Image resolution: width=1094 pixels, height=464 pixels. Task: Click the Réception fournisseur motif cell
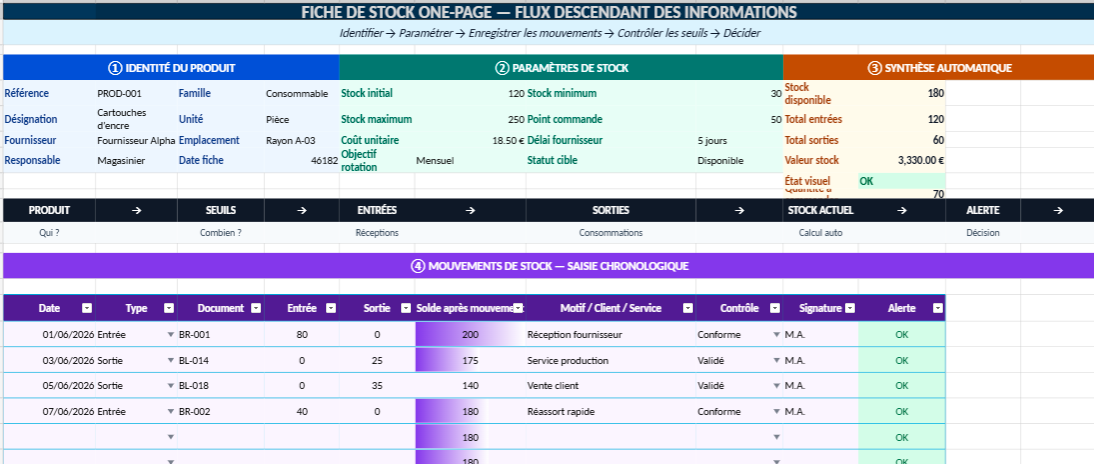[610, 335]
